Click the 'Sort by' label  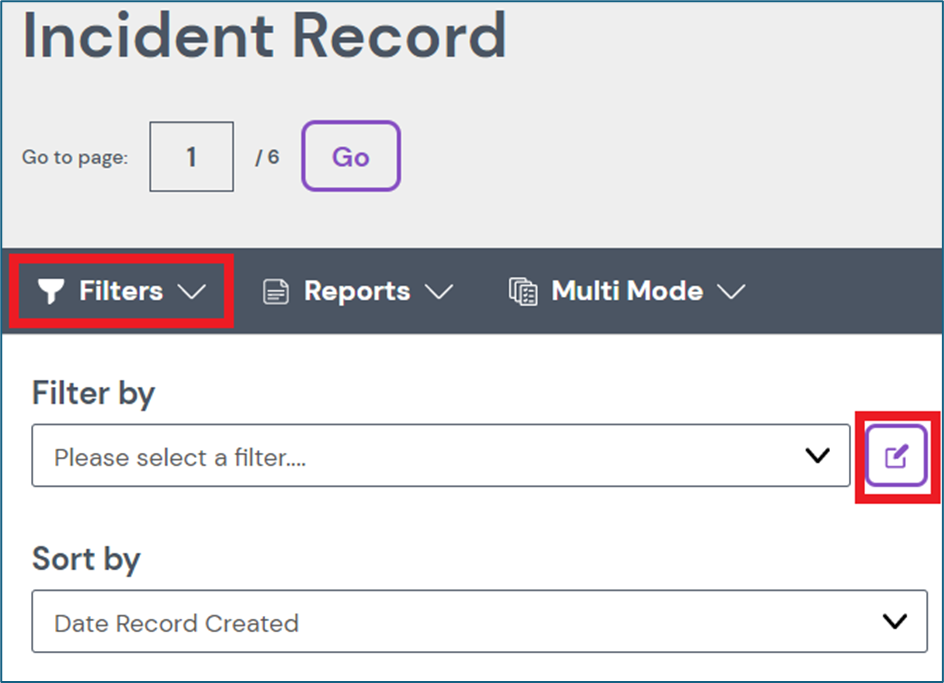pos(86,558)
